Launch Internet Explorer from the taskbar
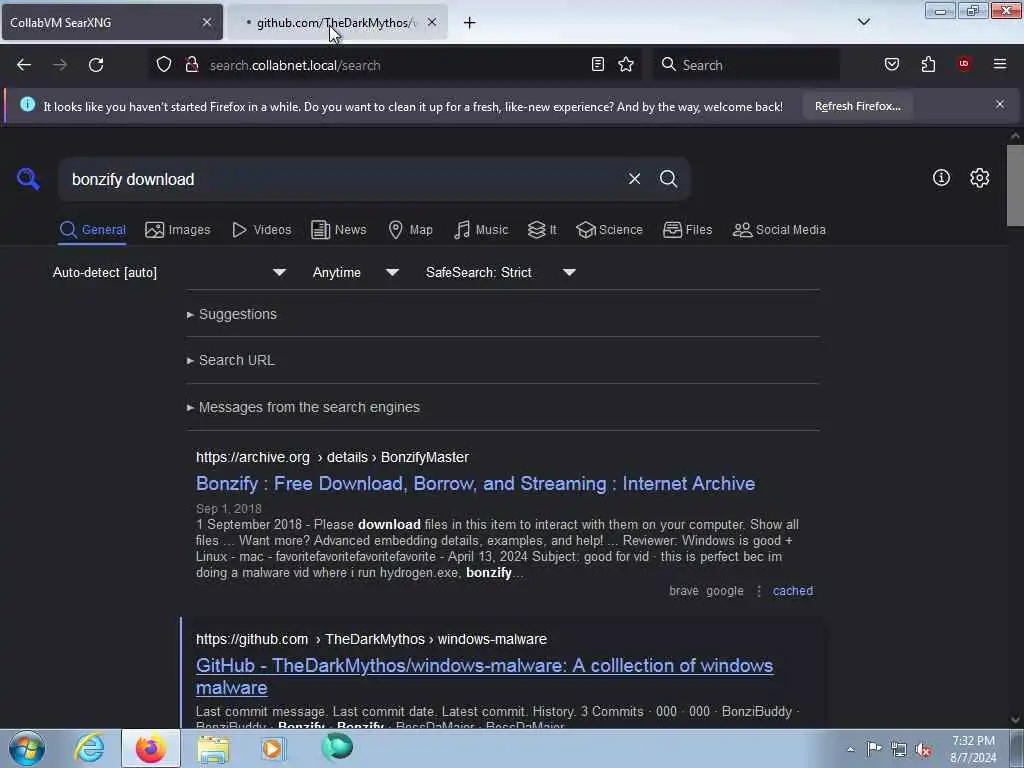Viewport: 1024px width, 768px height. point(89,748)
